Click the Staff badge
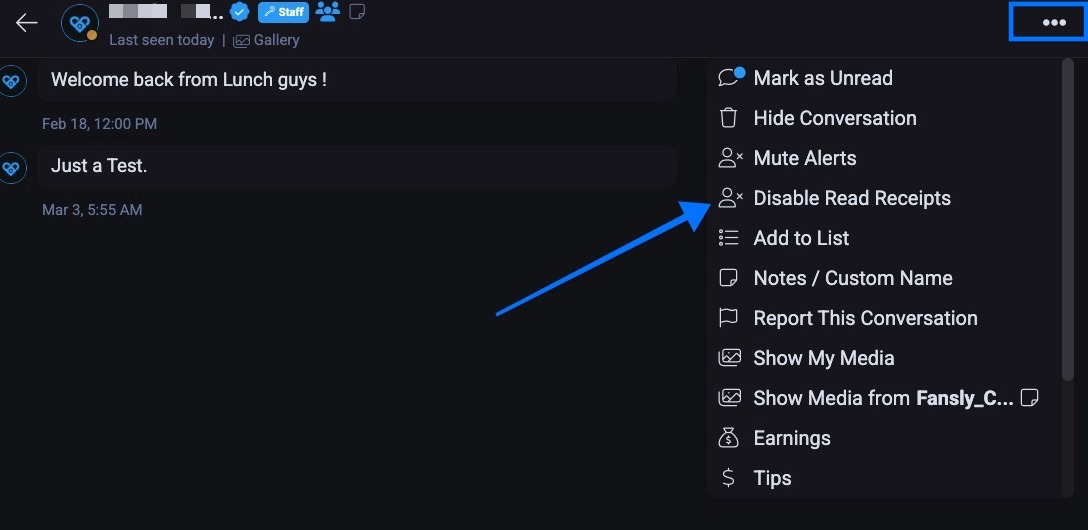 pos(283,12)
